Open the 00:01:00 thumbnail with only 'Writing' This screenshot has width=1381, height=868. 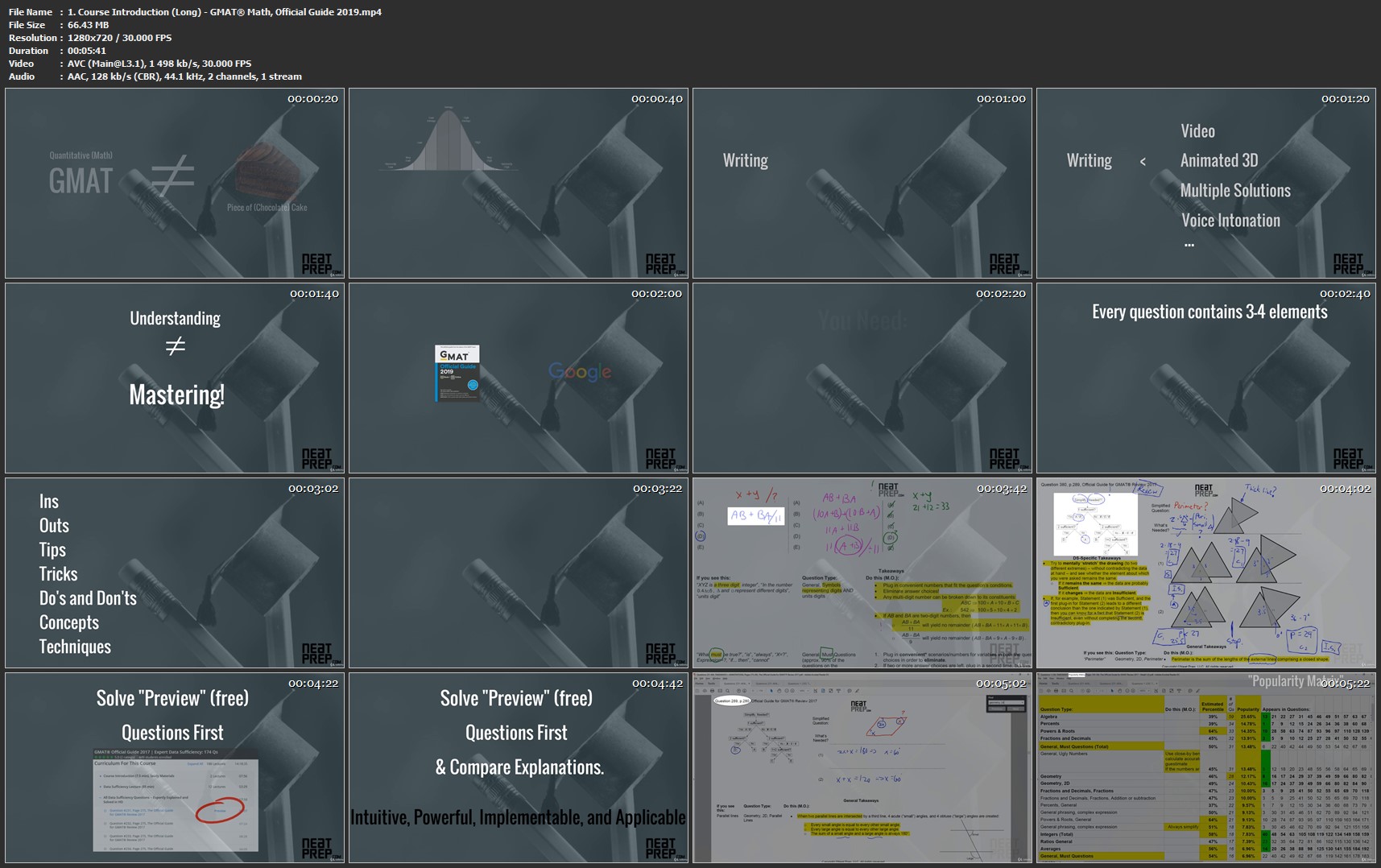(862, 184)
